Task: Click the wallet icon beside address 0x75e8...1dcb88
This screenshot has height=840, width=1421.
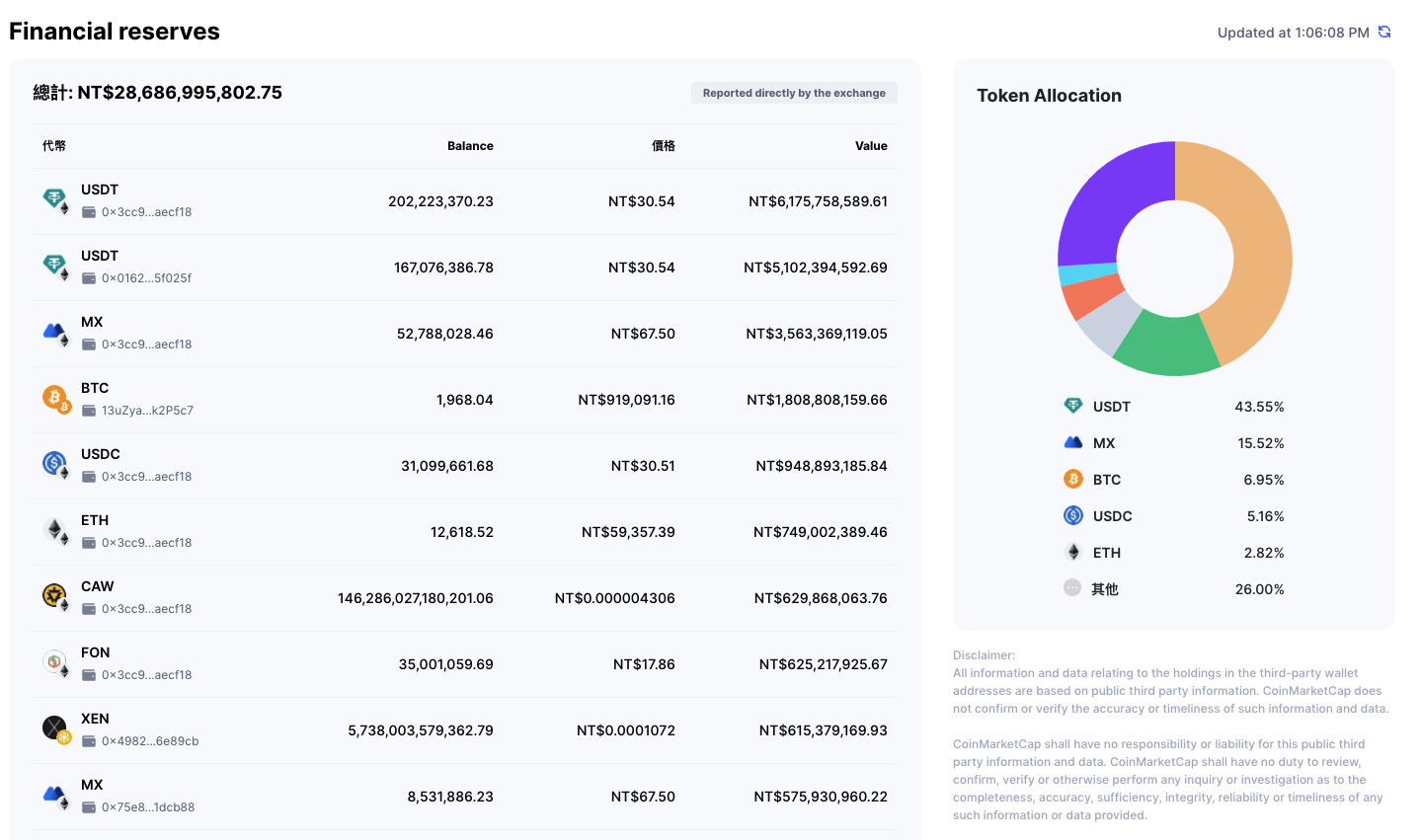Action: pyautogui.click(x=89, y=807)
